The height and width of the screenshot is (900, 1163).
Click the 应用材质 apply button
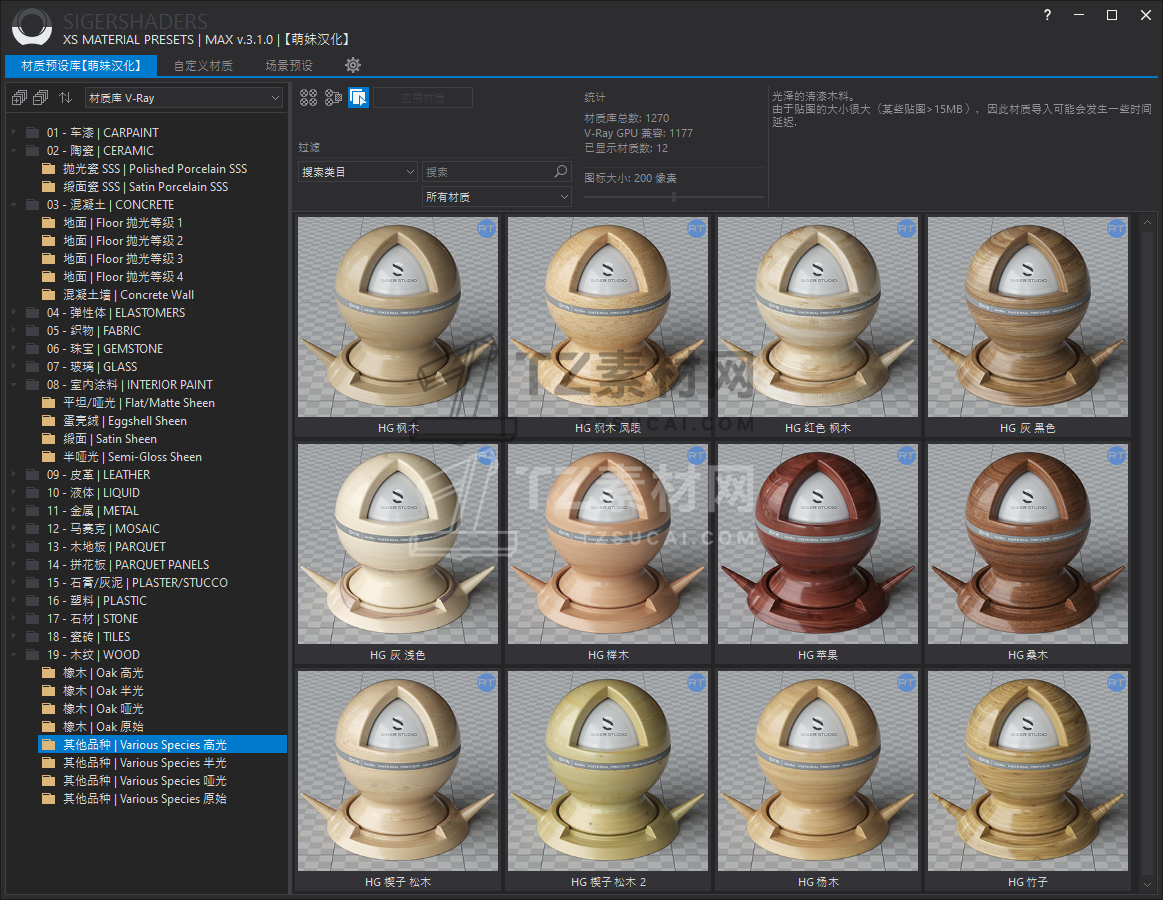click(423, 97)
